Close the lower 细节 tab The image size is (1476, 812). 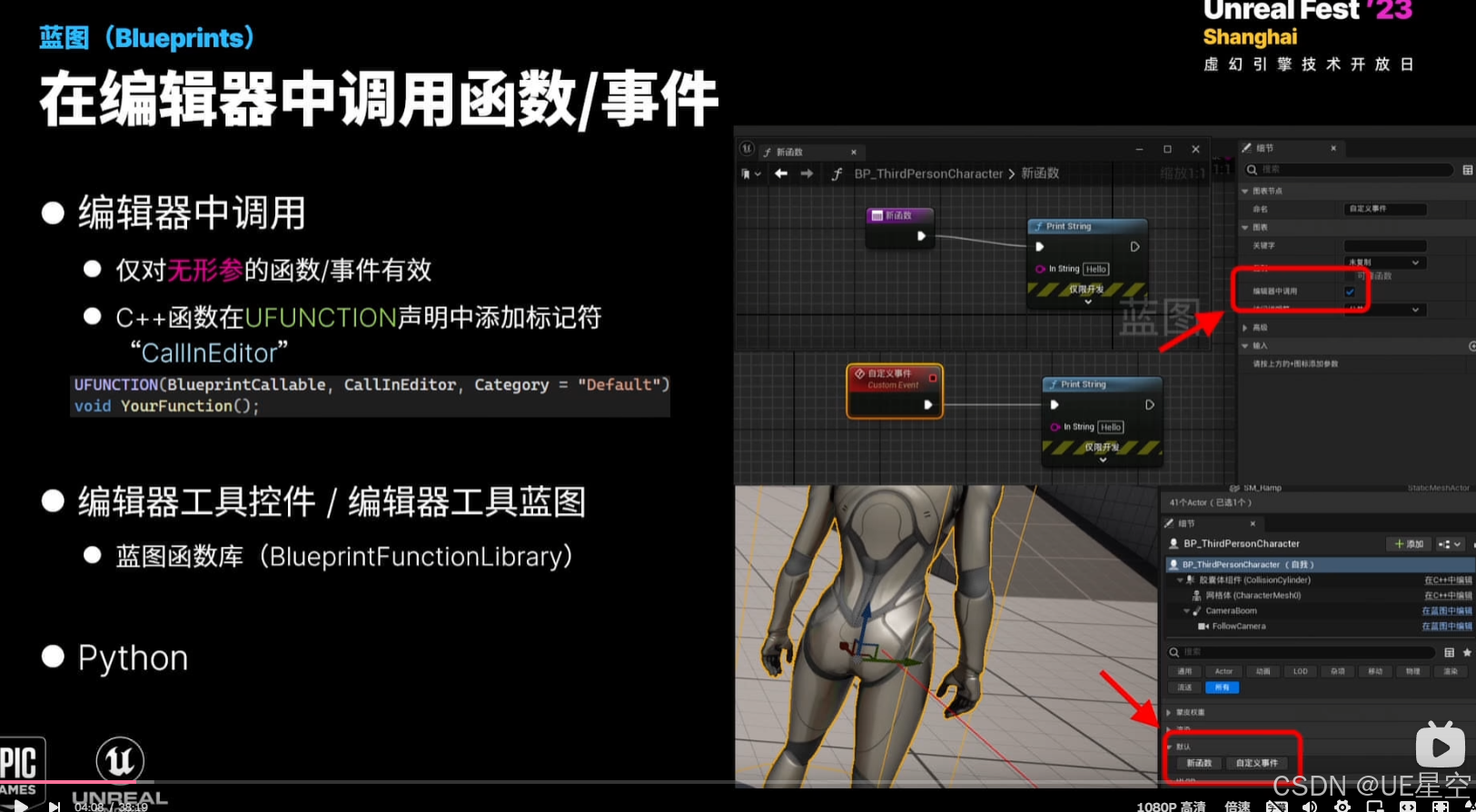(x=1253, y=524)
